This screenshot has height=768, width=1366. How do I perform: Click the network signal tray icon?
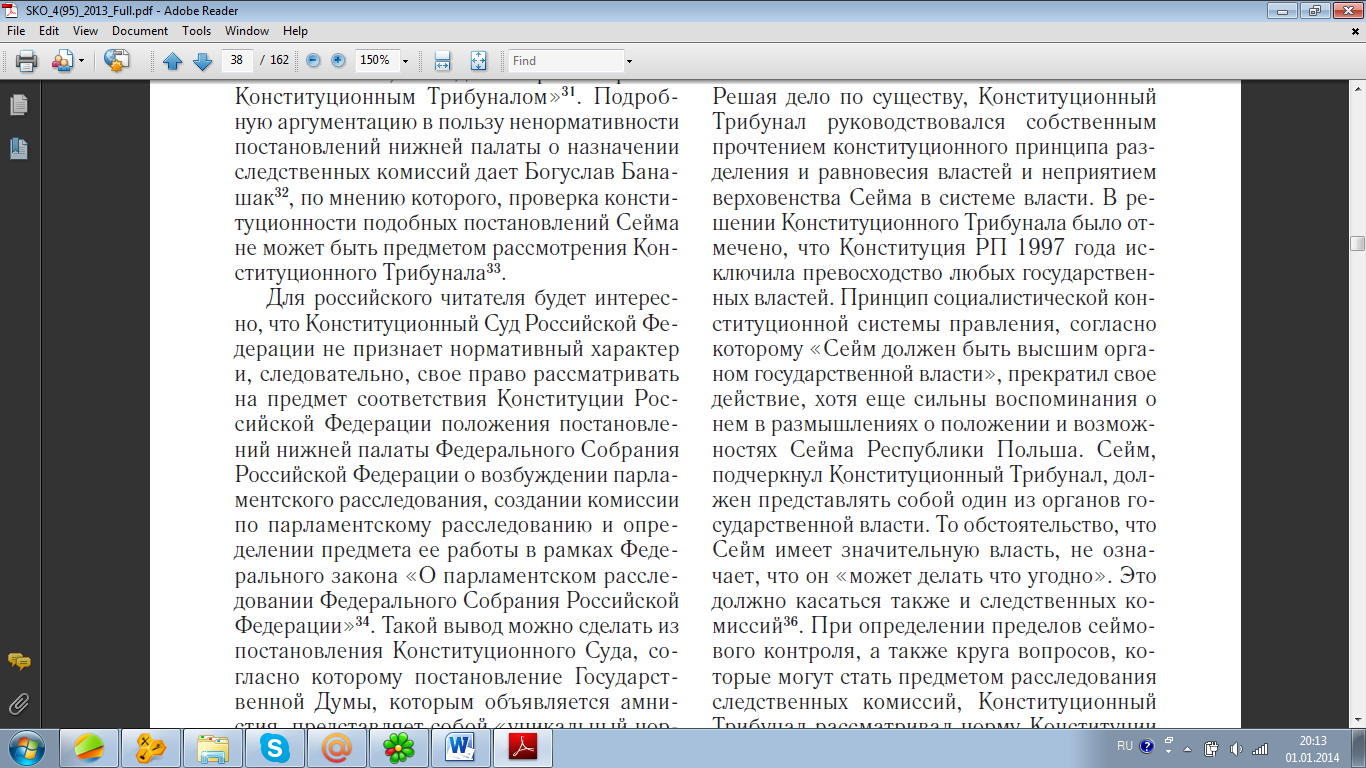point(1260,748)
